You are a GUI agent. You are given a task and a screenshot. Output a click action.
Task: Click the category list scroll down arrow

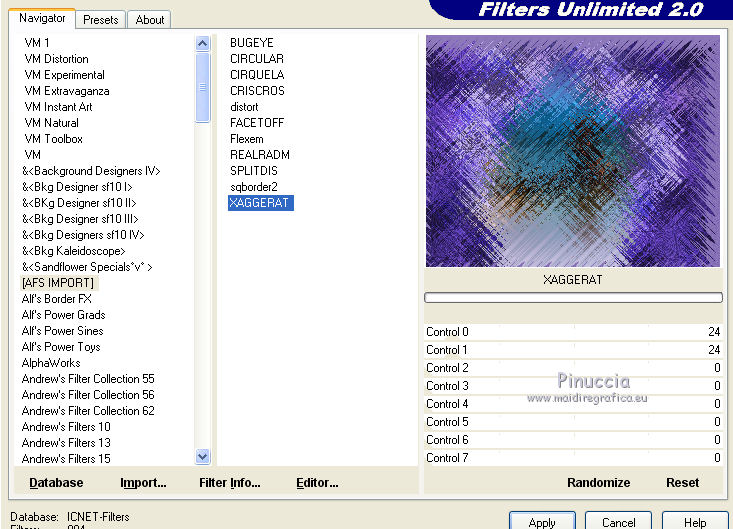pyautogui.click(x=202, y=456)
